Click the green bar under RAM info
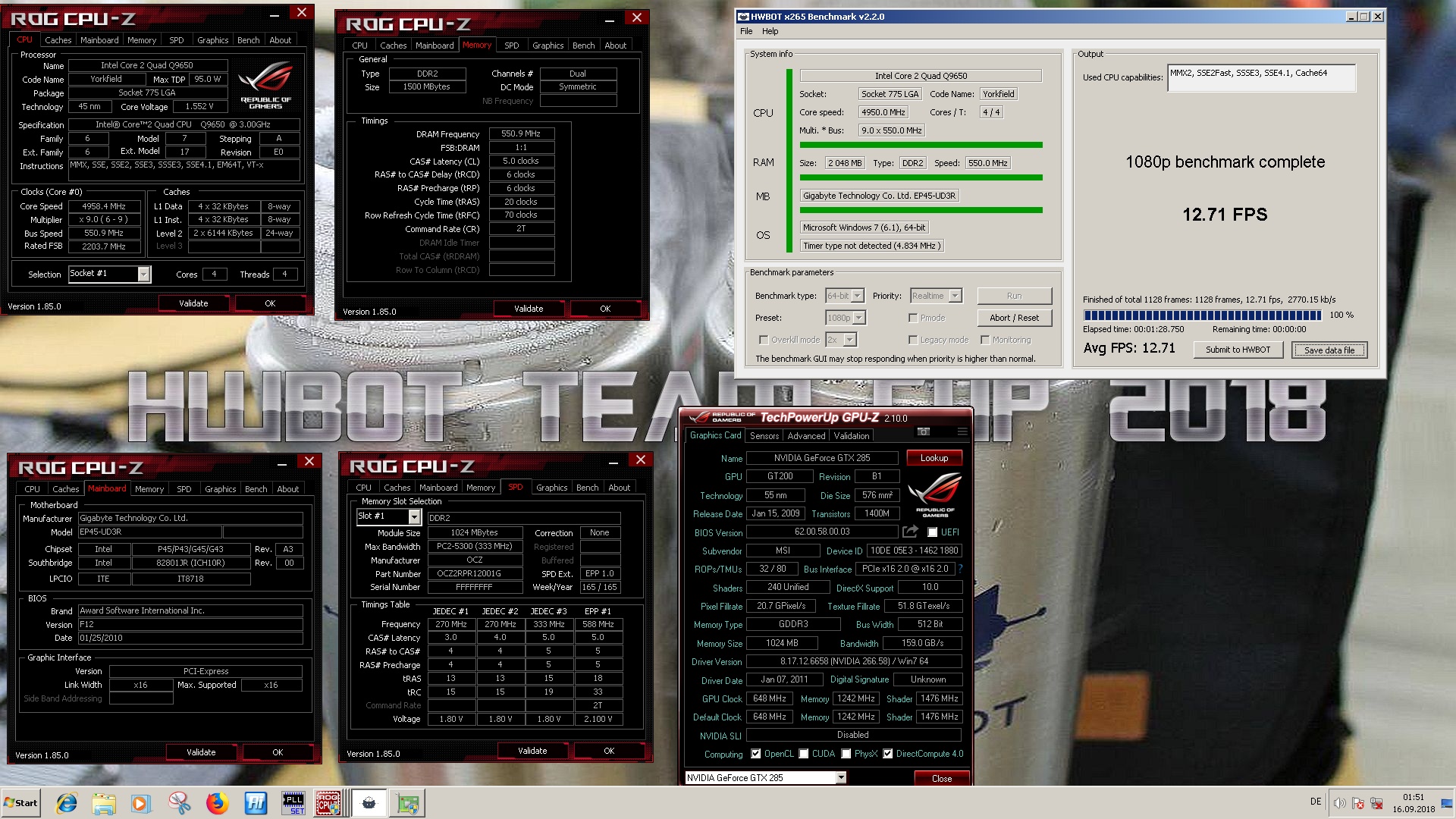This screenshot has width=1456, height=819. (921, 177)
